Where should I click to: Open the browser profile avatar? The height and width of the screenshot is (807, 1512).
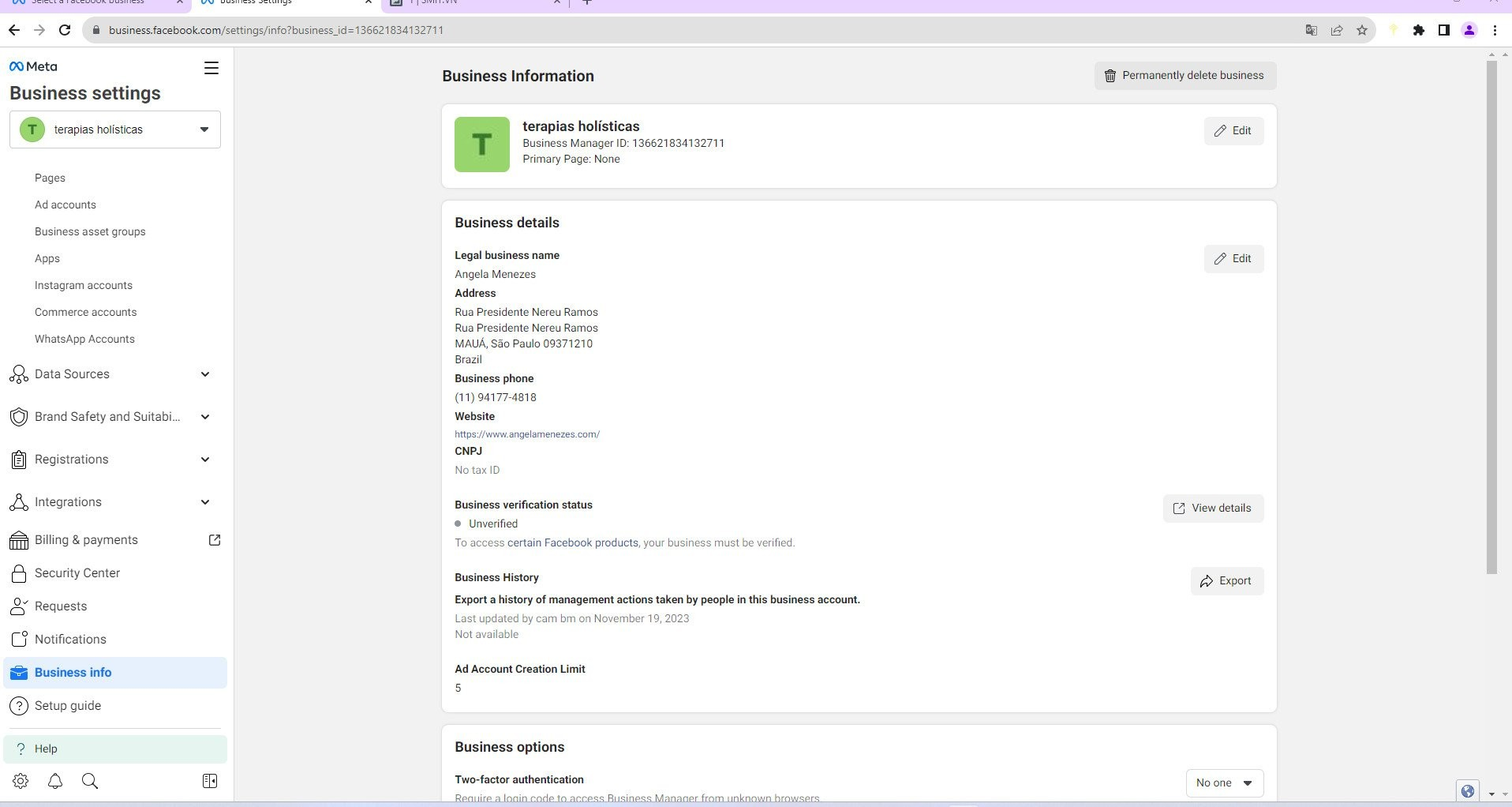1469,30
